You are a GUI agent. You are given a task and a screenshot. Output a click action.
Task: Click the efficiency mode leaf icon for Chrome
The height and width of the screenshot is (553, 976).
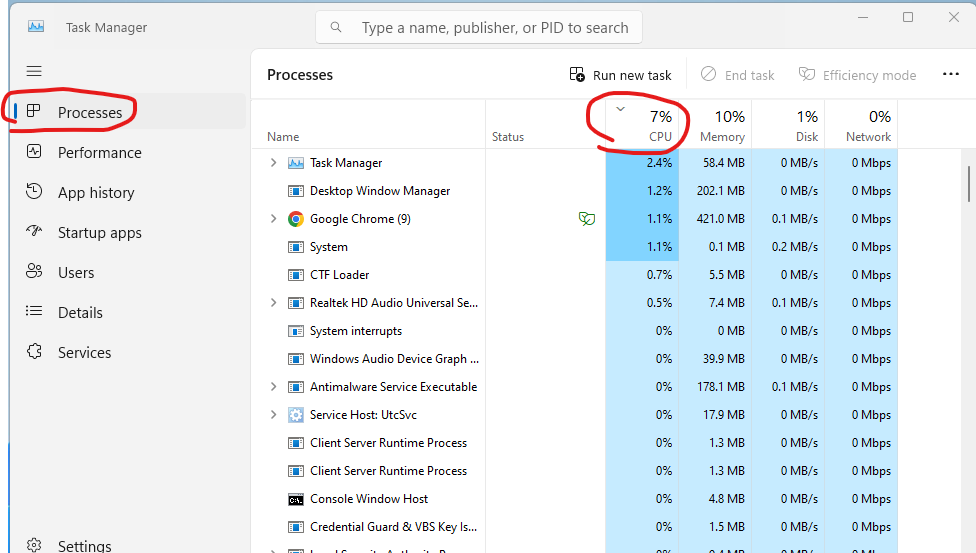(x=587, y=219)
